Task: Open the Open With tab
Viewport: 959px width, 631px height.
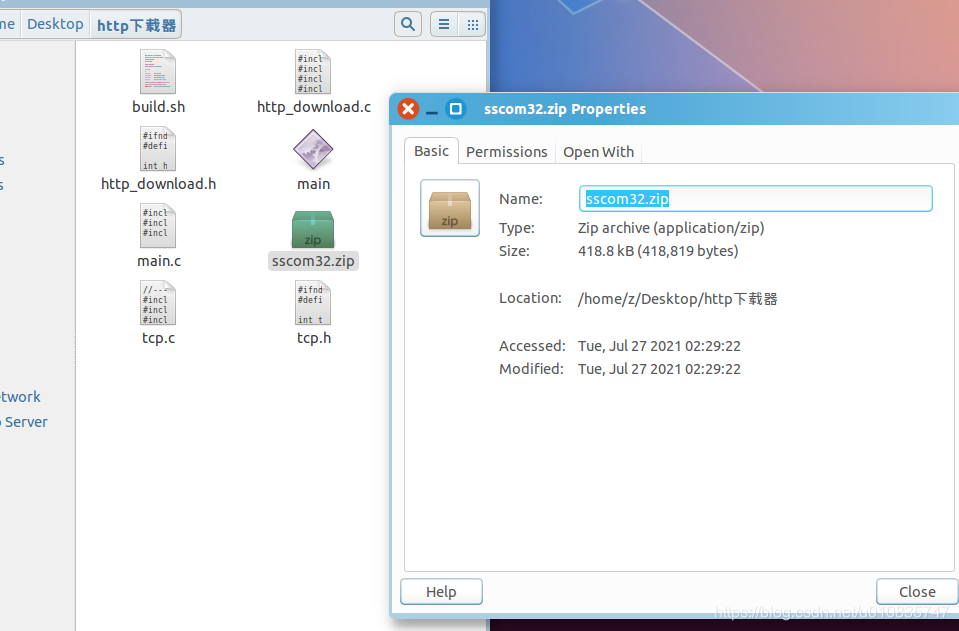Action: point(598,152)
